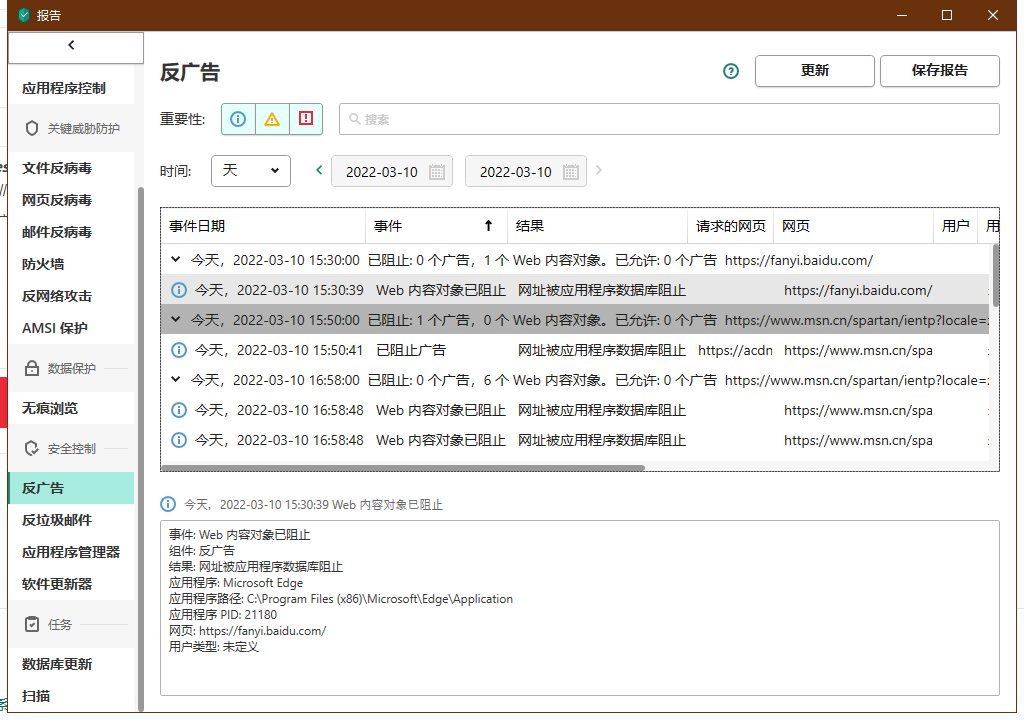The width and height of the screenshot is (1024, 720).
Task: Sort by the 事件 column arrow
Action: [x=488, y=226]
